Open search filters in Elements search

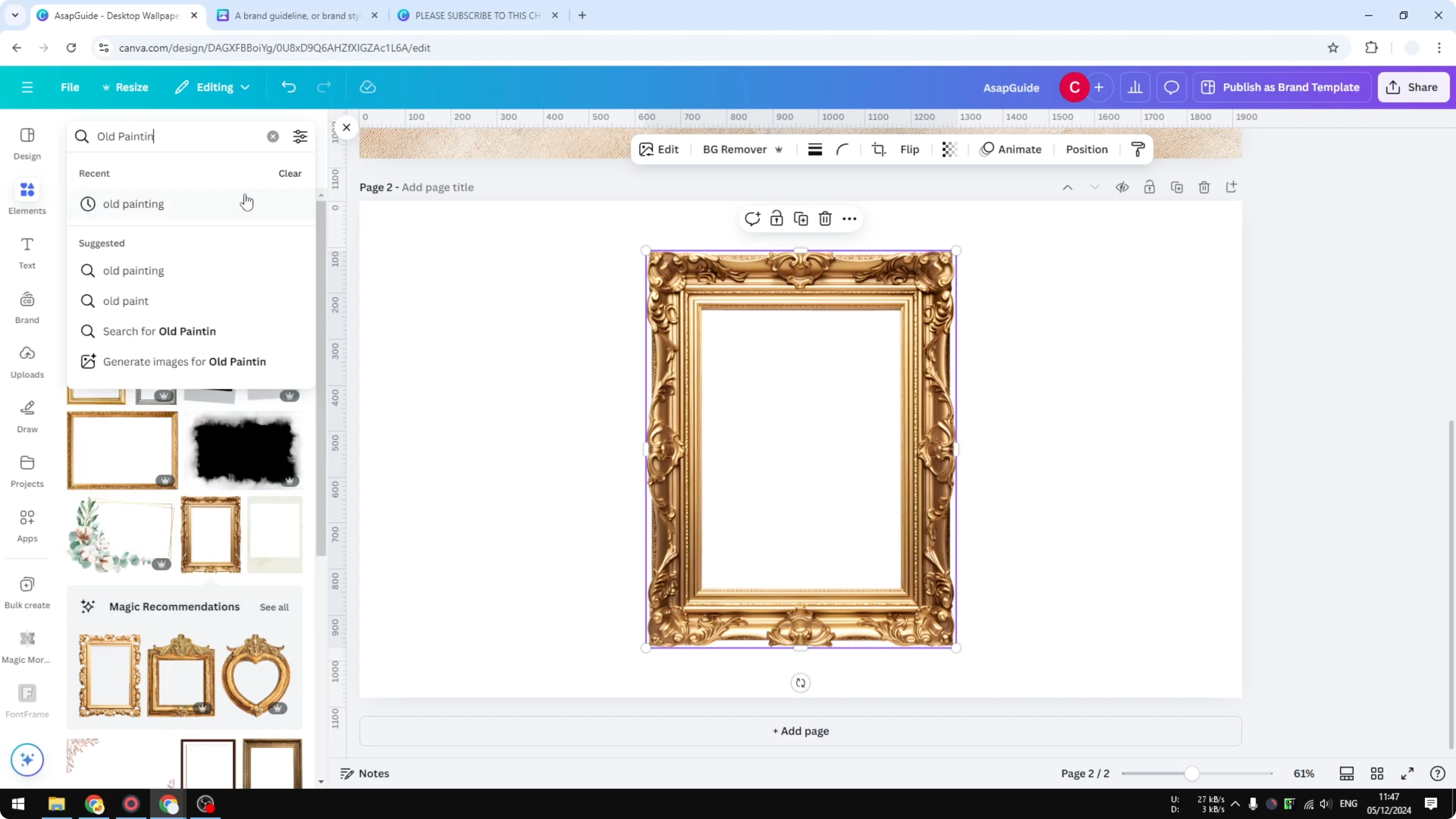coord(300,136)
